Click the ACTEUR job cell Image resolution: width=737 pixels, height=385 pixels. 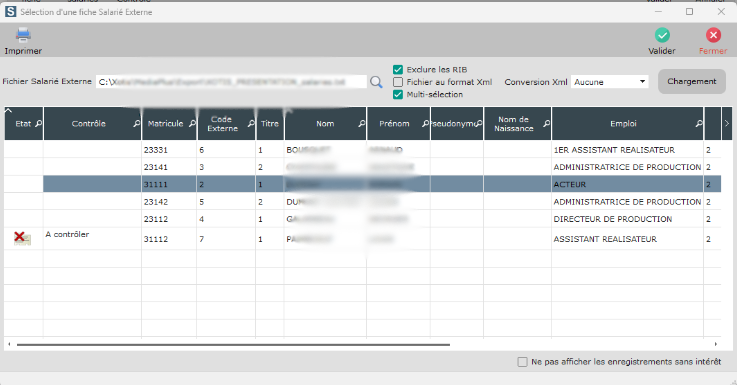coord(627,184)
